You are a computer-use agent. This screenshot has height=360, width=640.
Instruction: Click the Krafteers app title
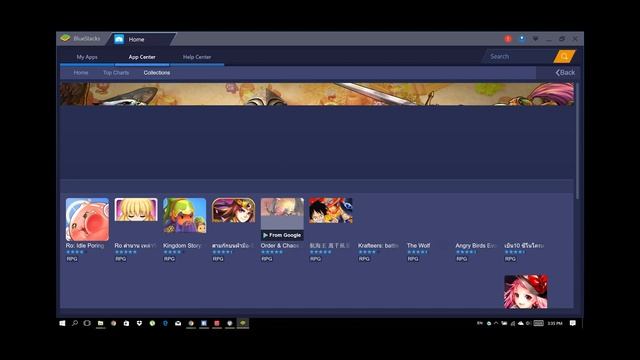[378, 246]
